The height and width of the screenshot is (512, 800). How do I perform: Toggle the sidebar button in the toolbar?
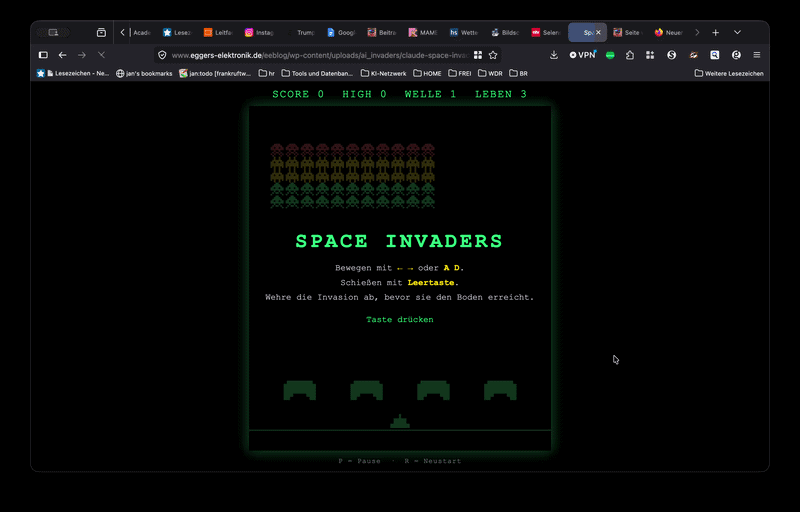43,55
